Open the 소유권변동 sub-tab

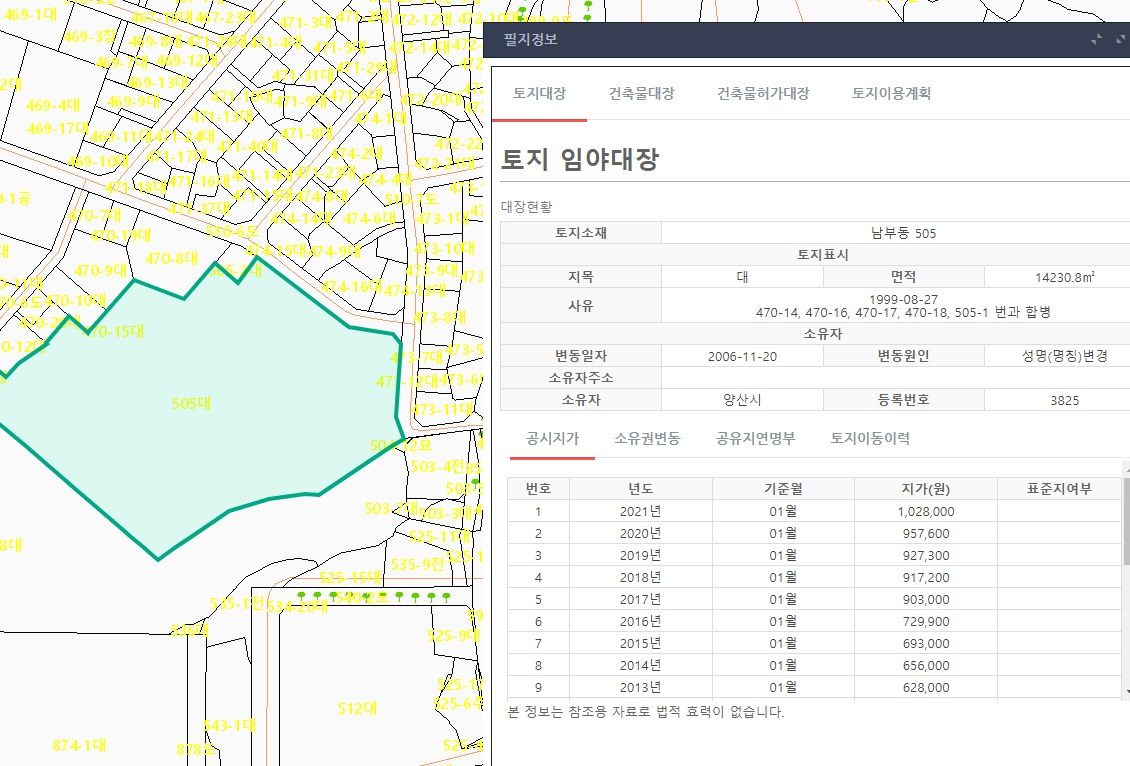647,438
